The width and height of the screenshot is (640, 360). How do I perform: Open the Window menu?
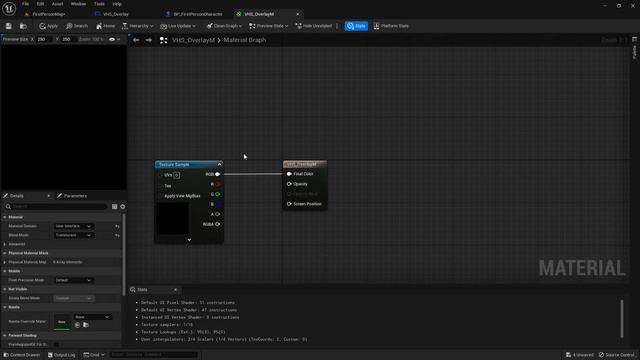click(78, 4)
